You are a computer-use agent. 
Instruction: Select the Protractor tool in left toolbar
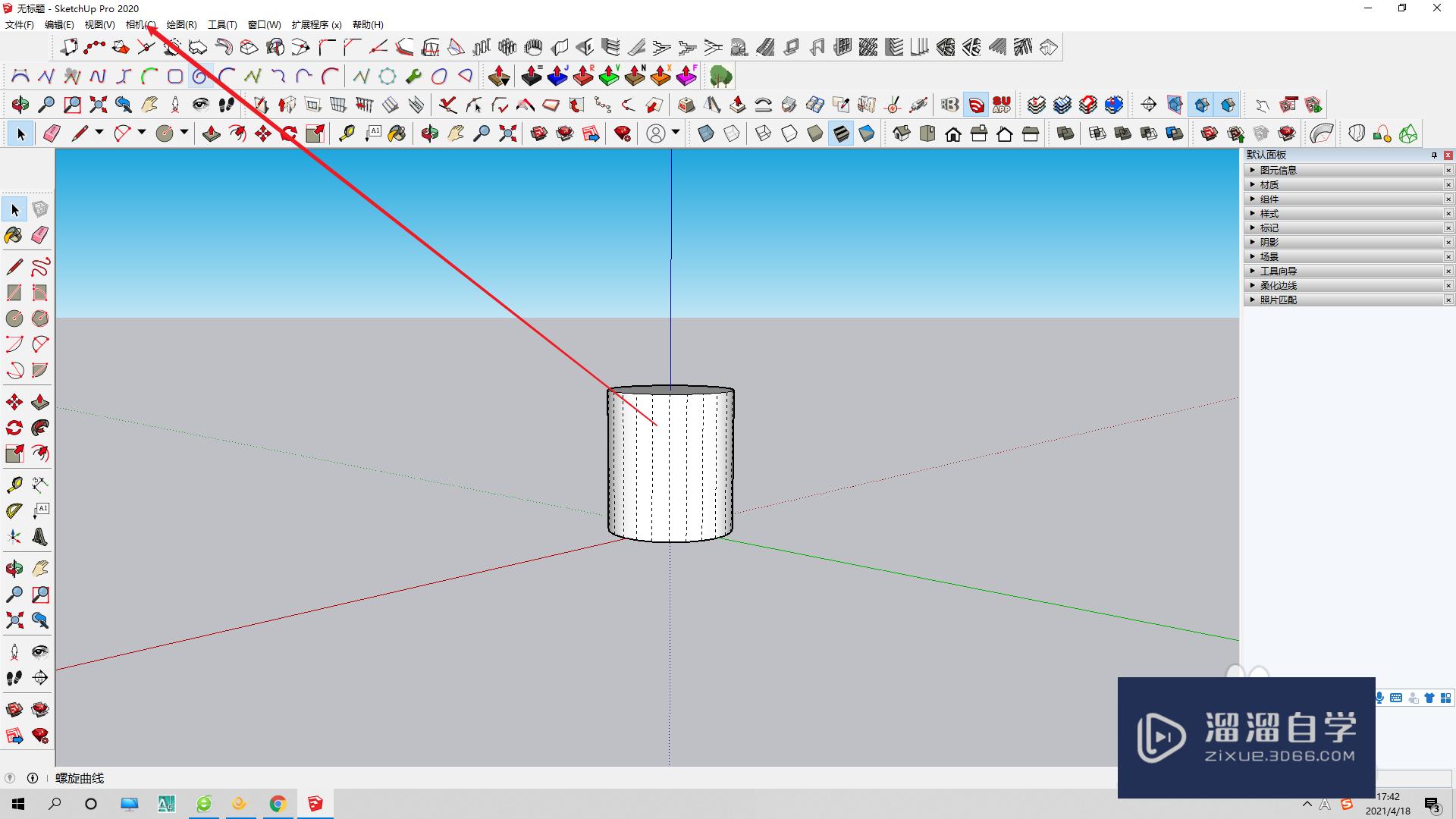pos(14,511)
